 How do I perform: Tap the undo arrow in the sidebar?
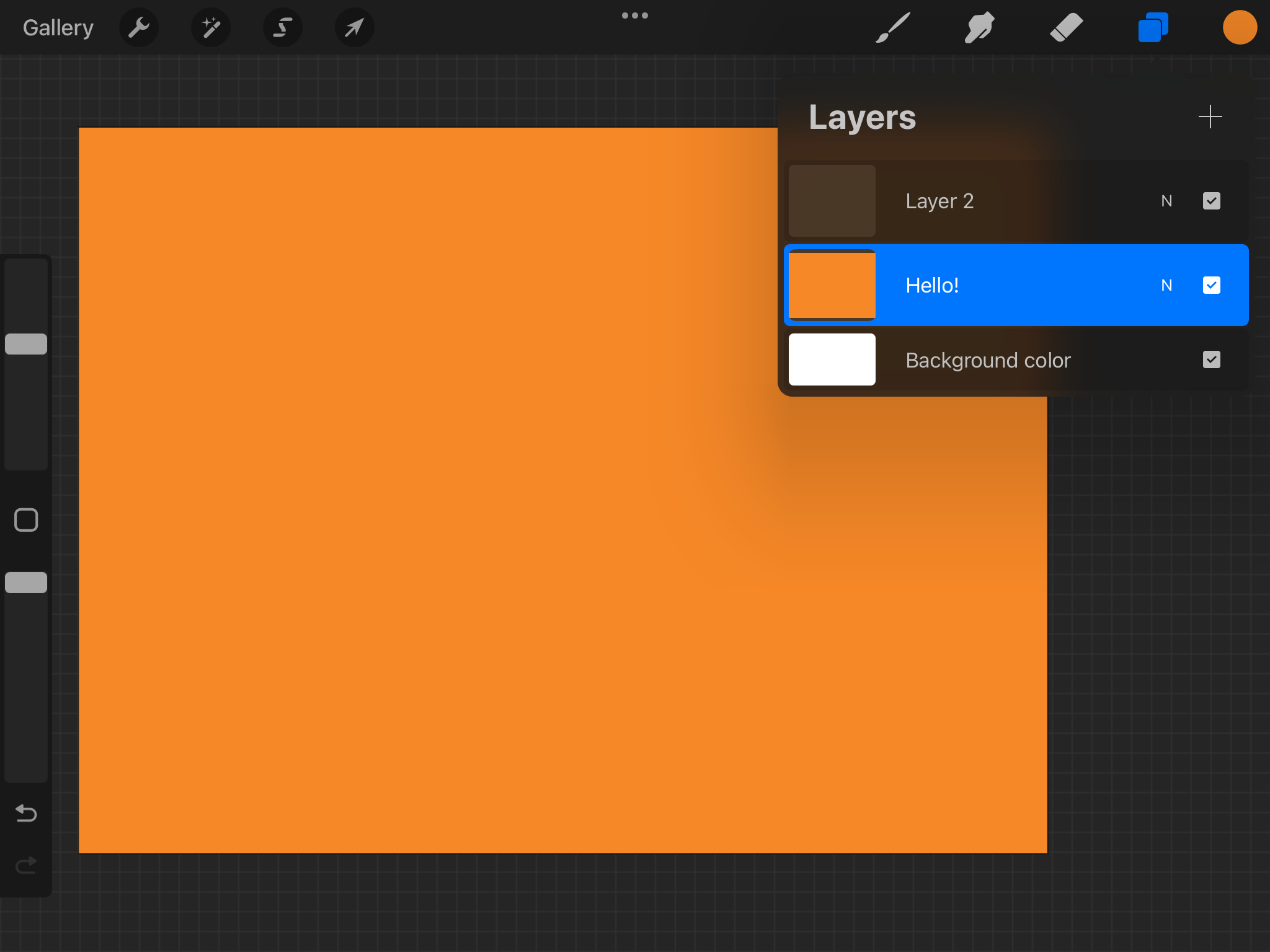(x=26, y=813)
